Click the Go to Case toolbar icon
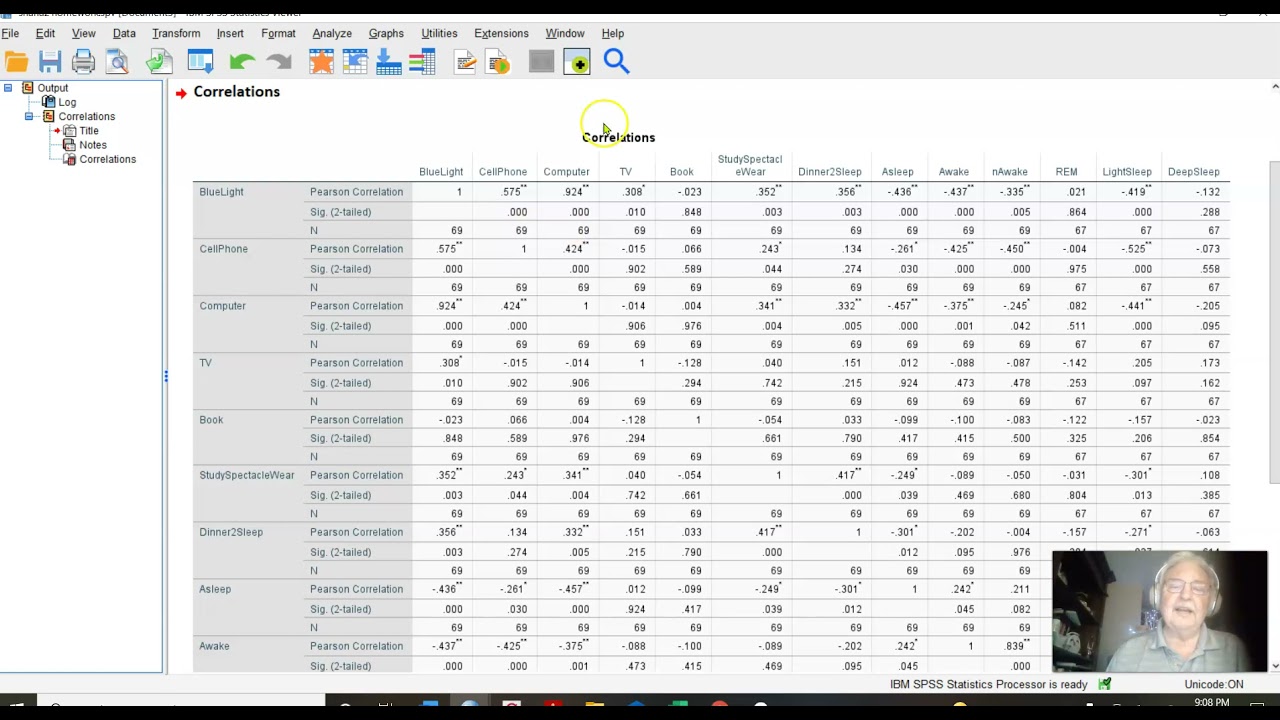 click(x=355, y=62)
